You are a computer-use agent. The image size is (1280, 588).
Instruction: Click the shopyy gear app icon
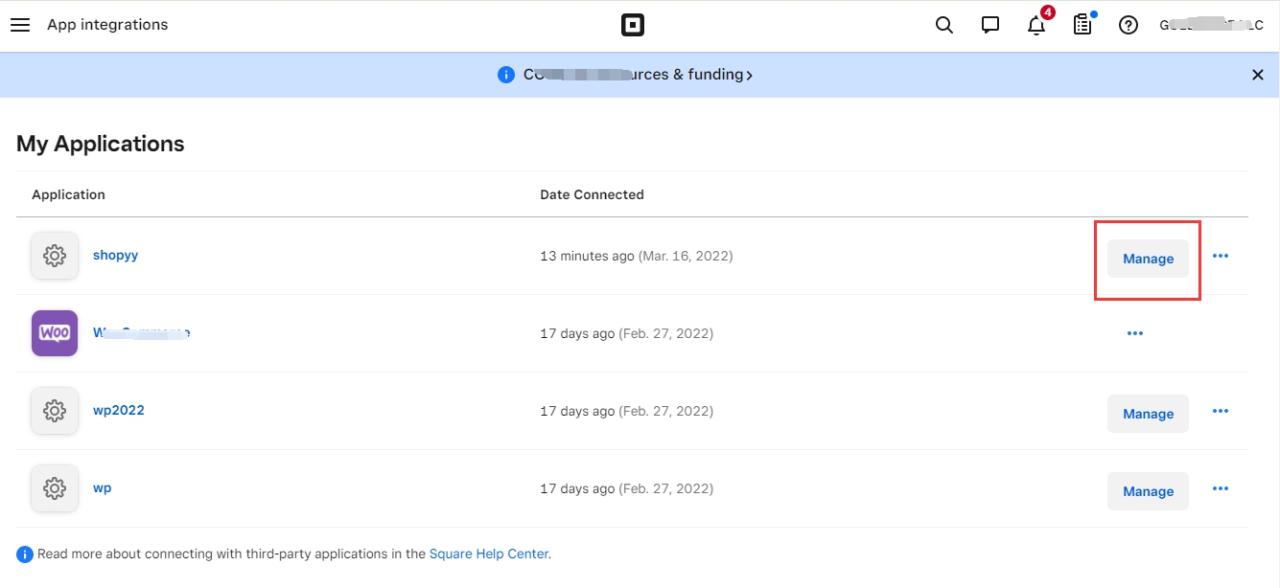[54, 256]
